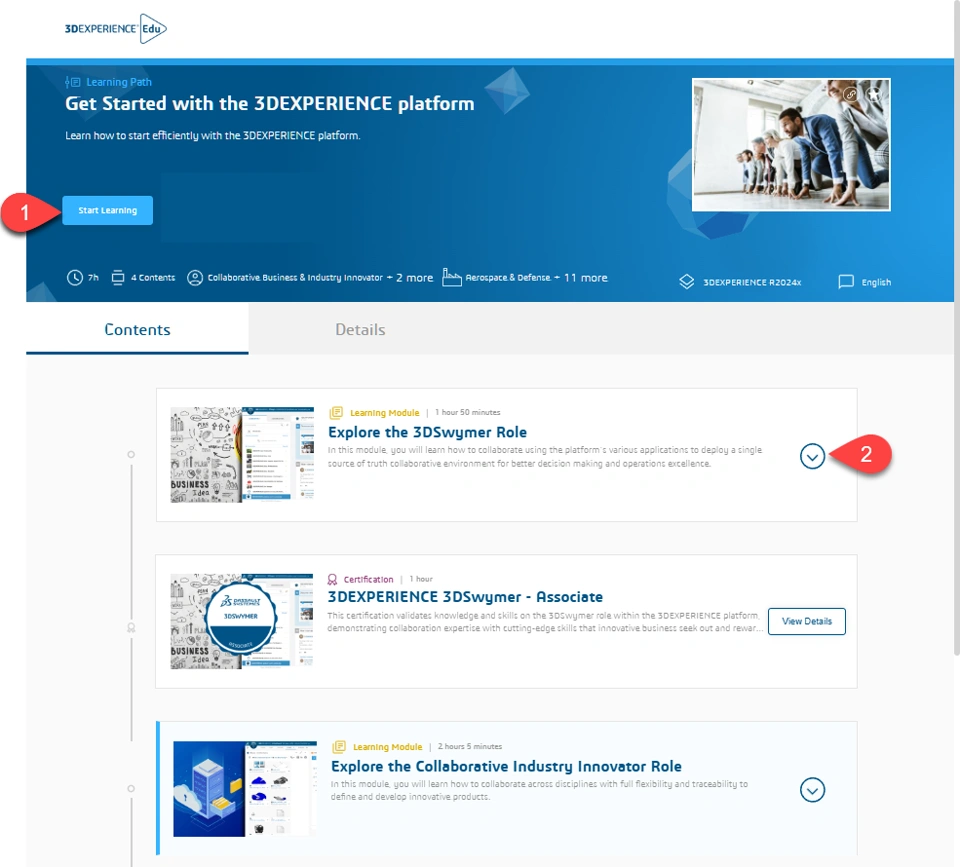
Task: Click the language speech bubble icon
Action: (846, 282)
